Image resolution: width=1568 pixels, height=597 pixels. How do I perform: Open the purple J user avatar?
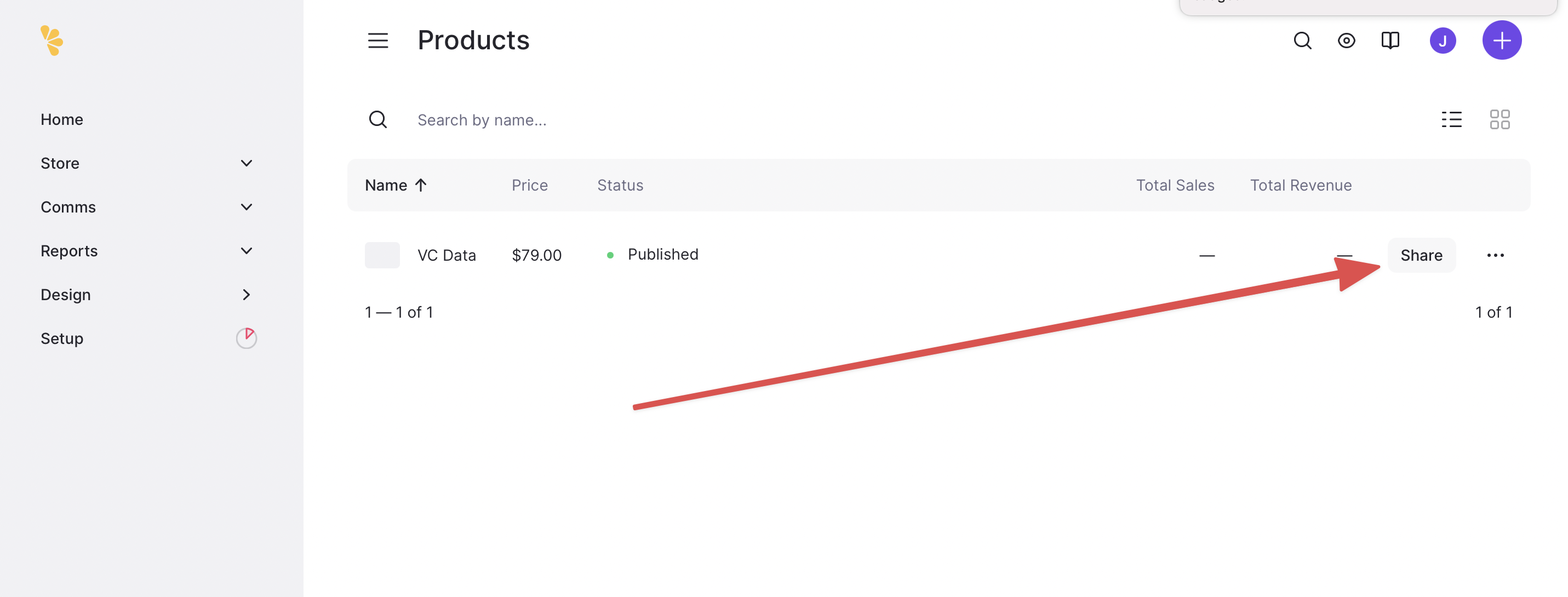(1442, 41)
